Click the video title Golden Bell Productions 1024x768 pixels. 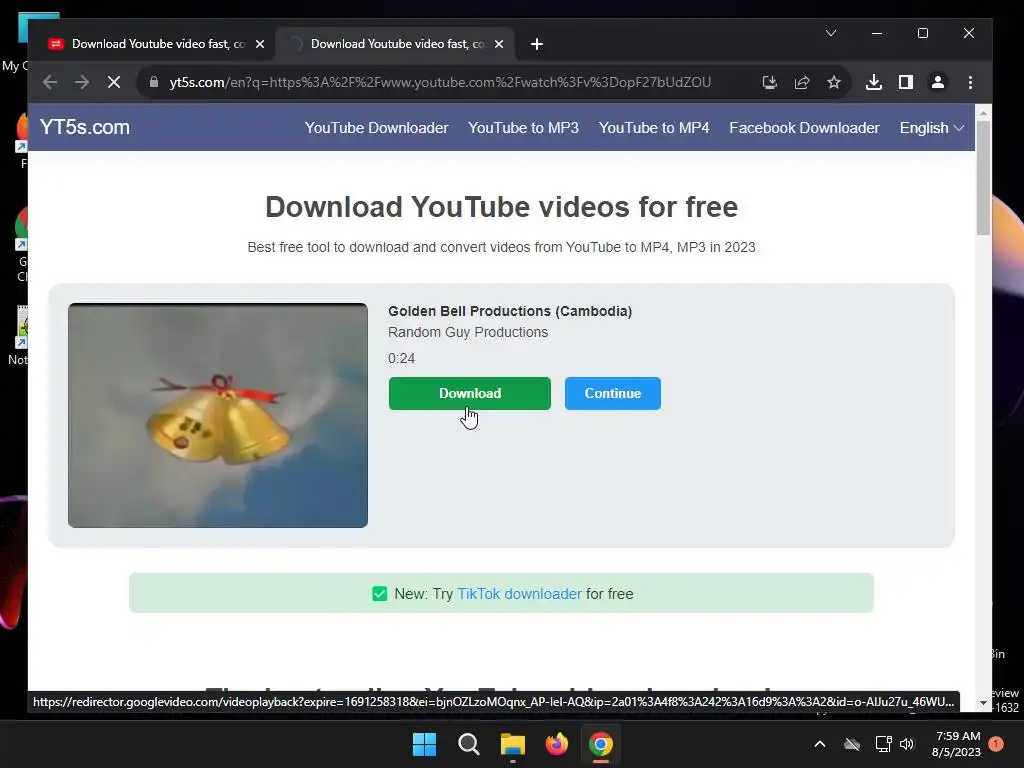coord(510,311)
